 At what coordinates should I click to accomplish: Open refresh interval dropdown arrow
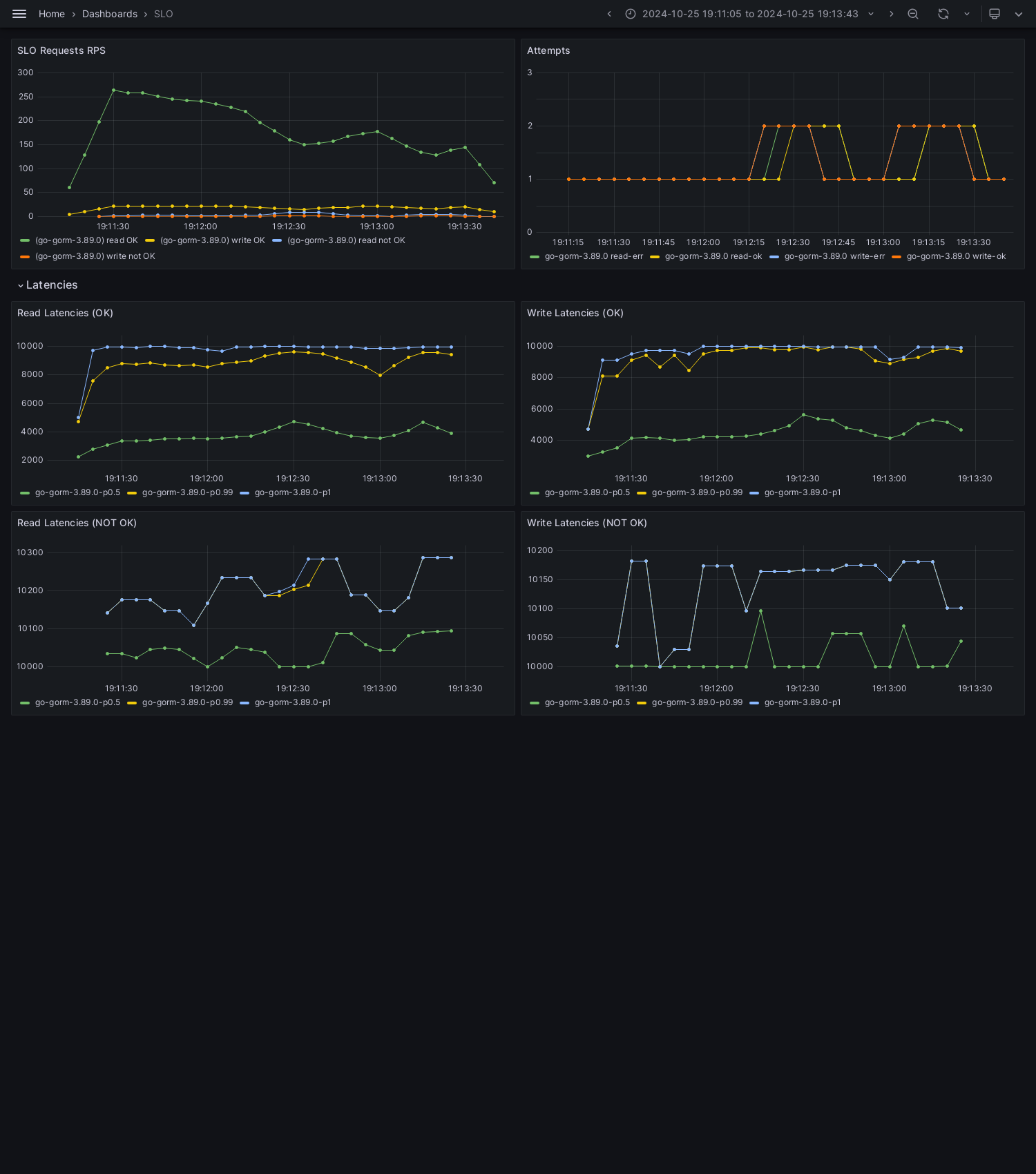[967, 14]
